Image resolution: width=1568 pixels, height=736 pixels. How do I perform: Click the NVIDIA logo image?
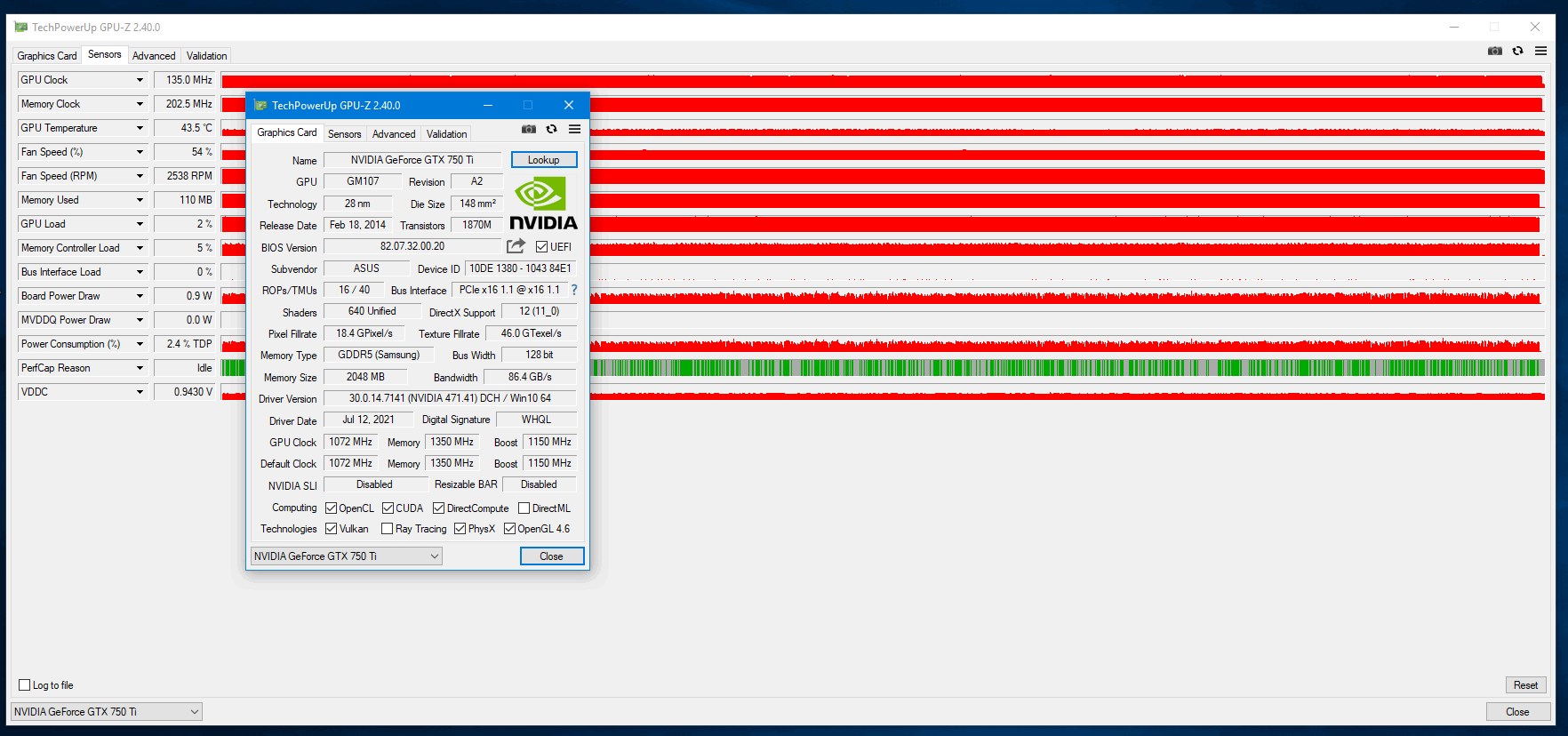click(543, 204)
